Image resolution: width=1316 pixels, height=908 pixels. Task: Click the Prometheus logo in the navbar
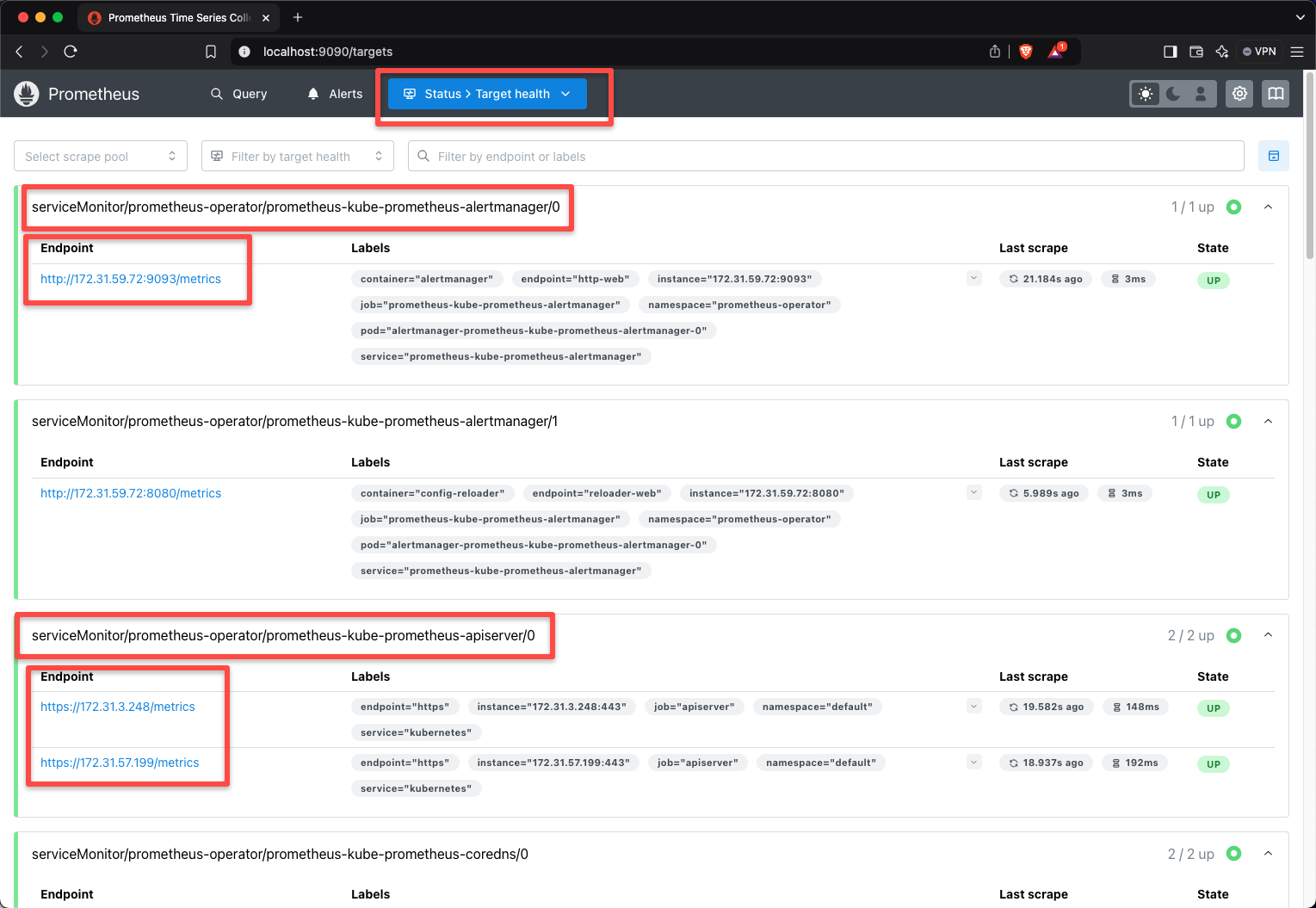(26, 94)
